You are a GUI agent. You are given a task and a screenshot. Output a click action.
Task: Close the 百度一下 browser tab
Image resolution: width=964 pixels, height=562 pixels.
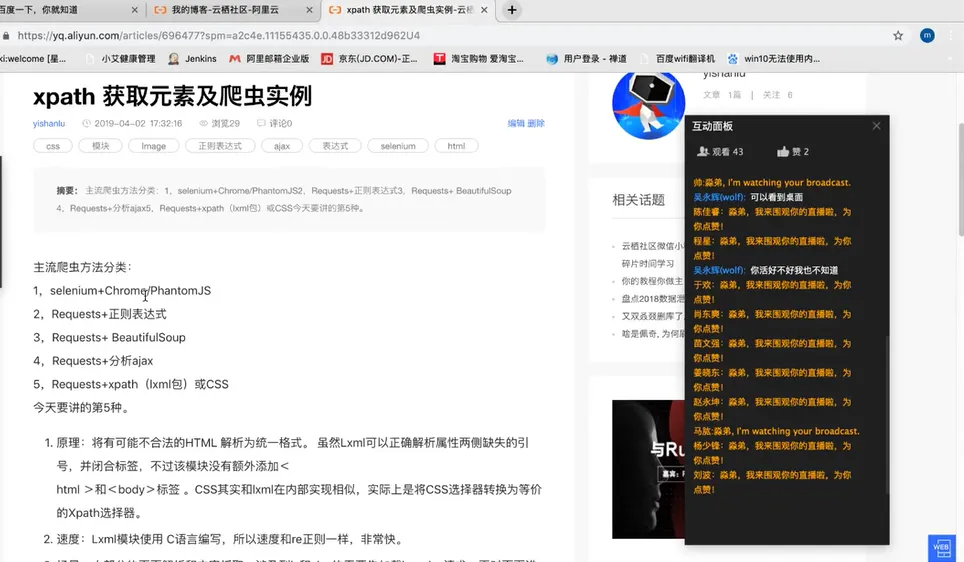click(135, 10)
